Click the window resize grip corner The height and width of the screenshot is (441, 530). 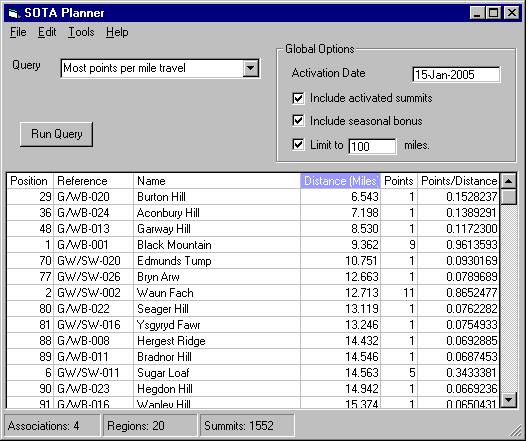[516, 431]
